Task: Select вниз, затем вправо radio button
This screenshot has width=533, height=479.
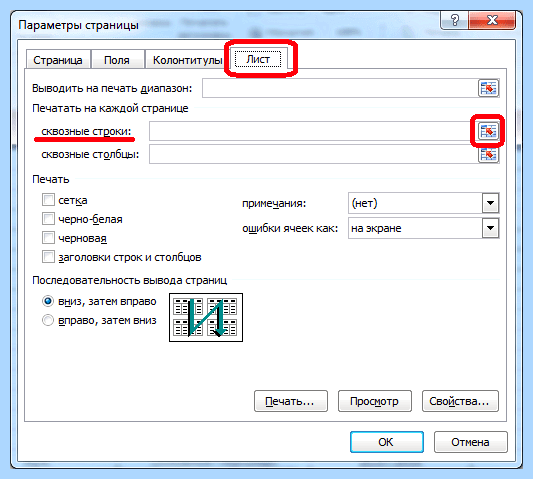Action: [48, 301]
